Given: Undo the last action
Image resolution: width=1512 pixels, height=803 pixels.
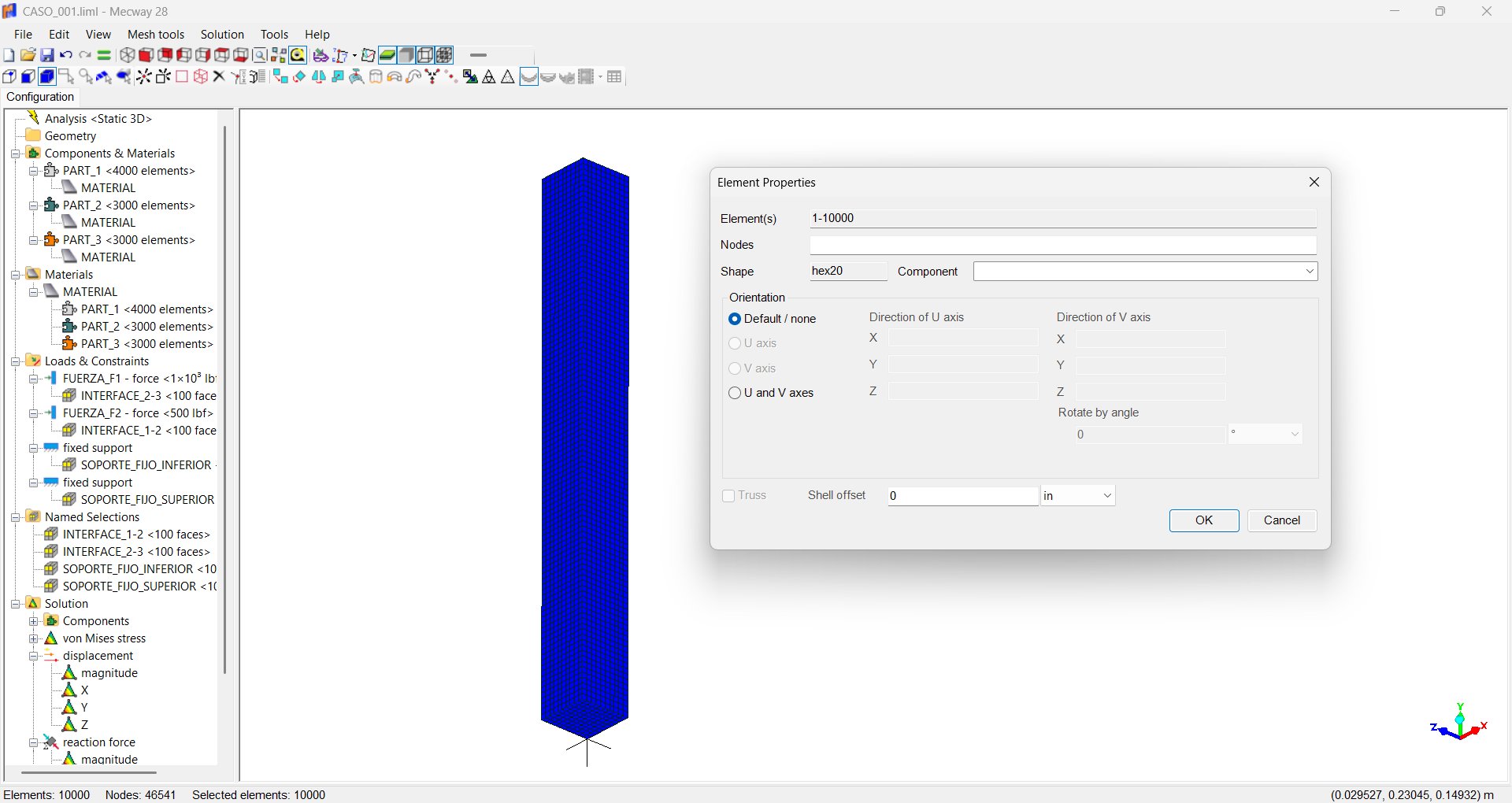Looking at the screenshot, I should [x=66, y=55].
